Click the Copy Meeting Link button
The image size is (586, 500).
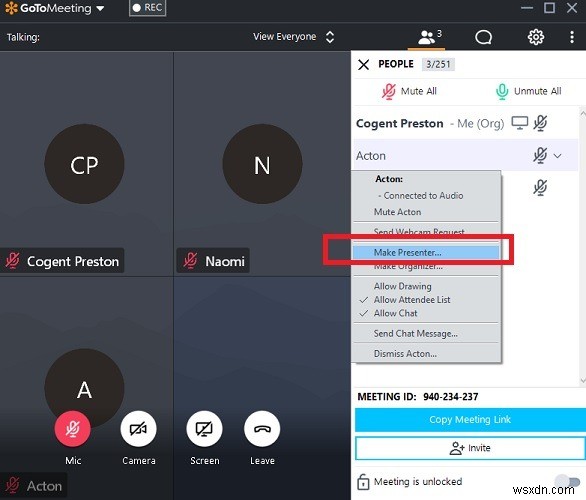pos(470,420)
